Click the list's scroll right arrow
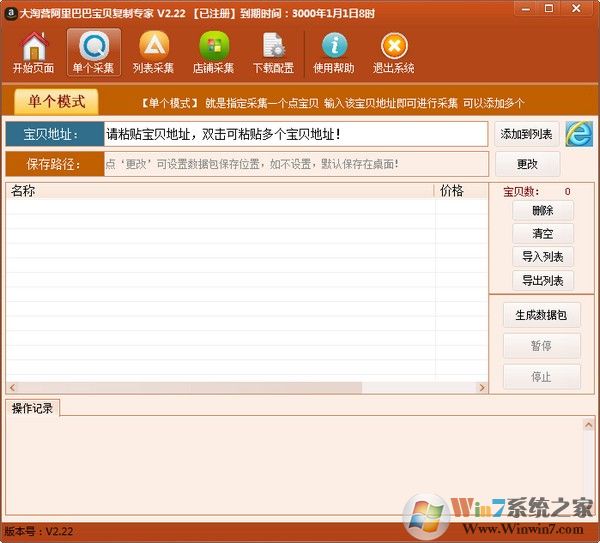600x543 pixels. (x=482, y=388)
